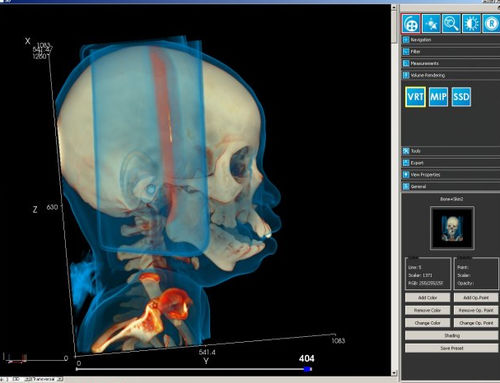Expand the View Properties section
Image resolution: width=500 pixels, height=383 pixels.
(x=451, y=175)
